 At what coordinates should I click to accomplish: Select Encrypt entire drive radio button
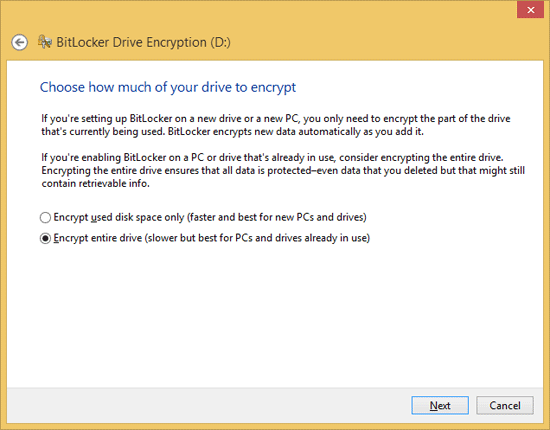click(45, 238)
